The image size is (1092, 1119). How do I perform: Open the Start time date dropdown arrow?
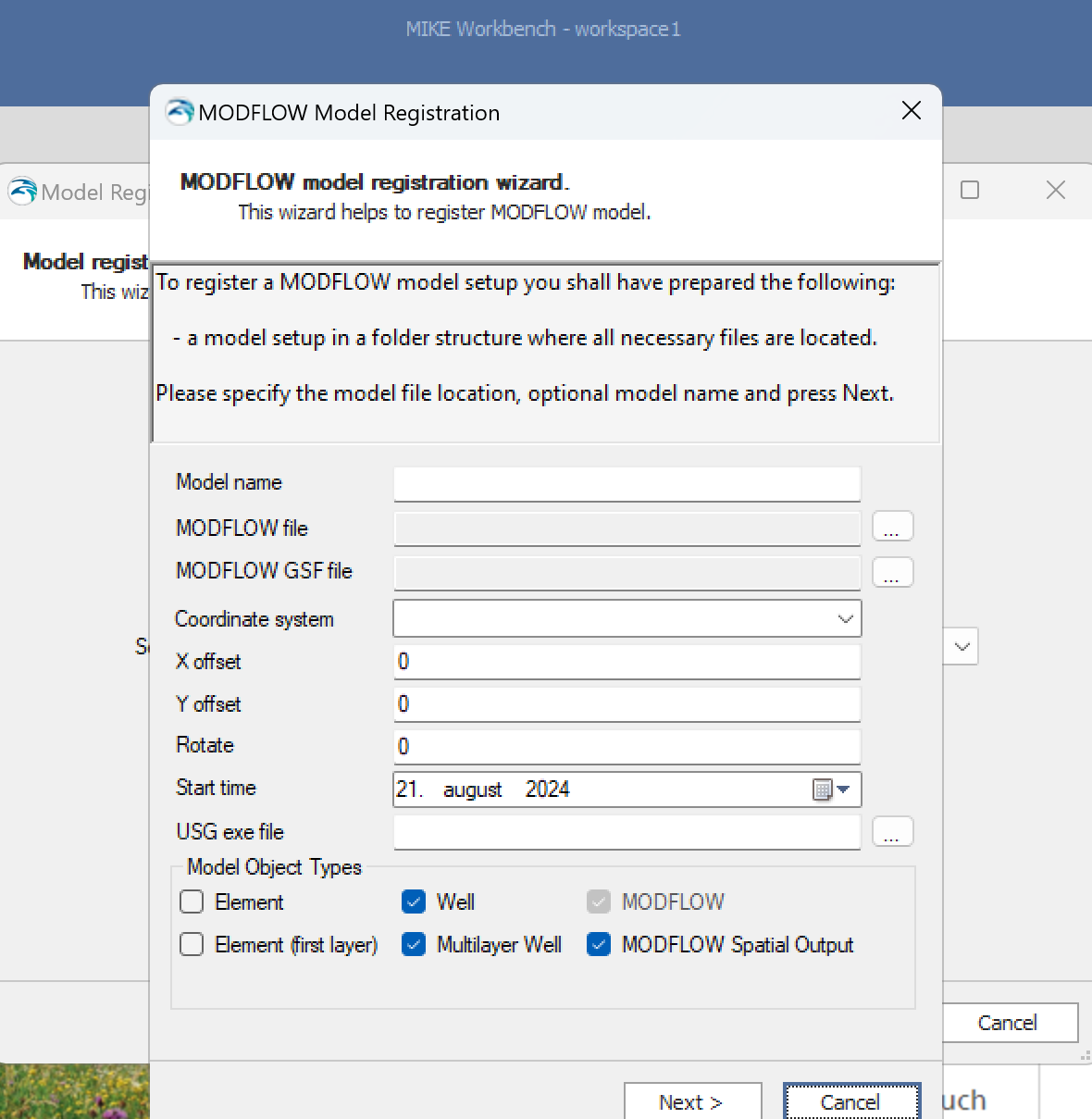click(843, 790)
